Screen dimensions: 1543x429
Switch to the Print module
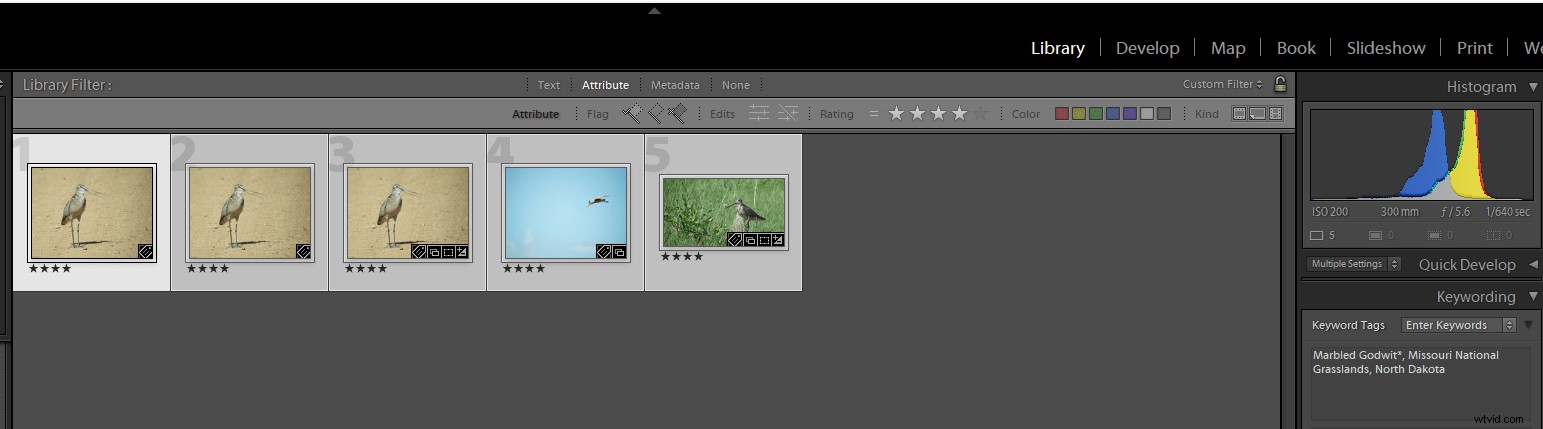click(1475, 48)
